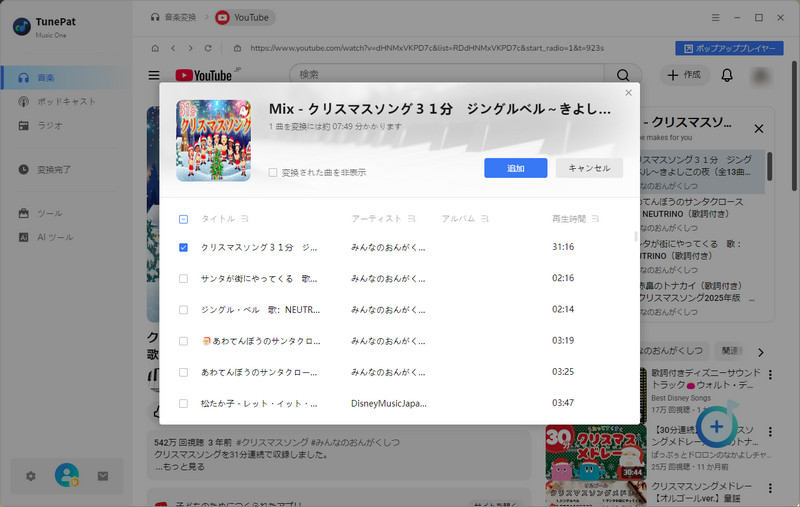This screenshot has height=507, width=800.
Task: Check the ジングル・ベル track checkbox
Action: click(184, 310)
